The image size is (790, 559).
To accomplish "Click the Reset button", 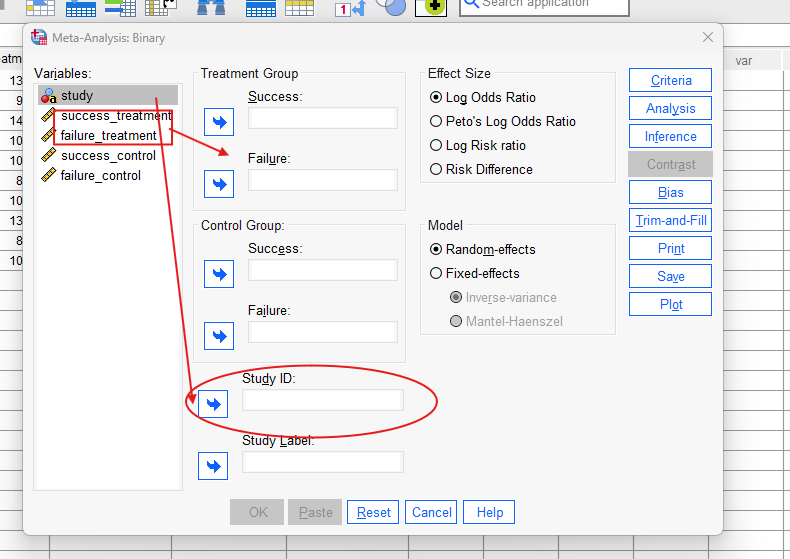I will (x=373, y=513).
